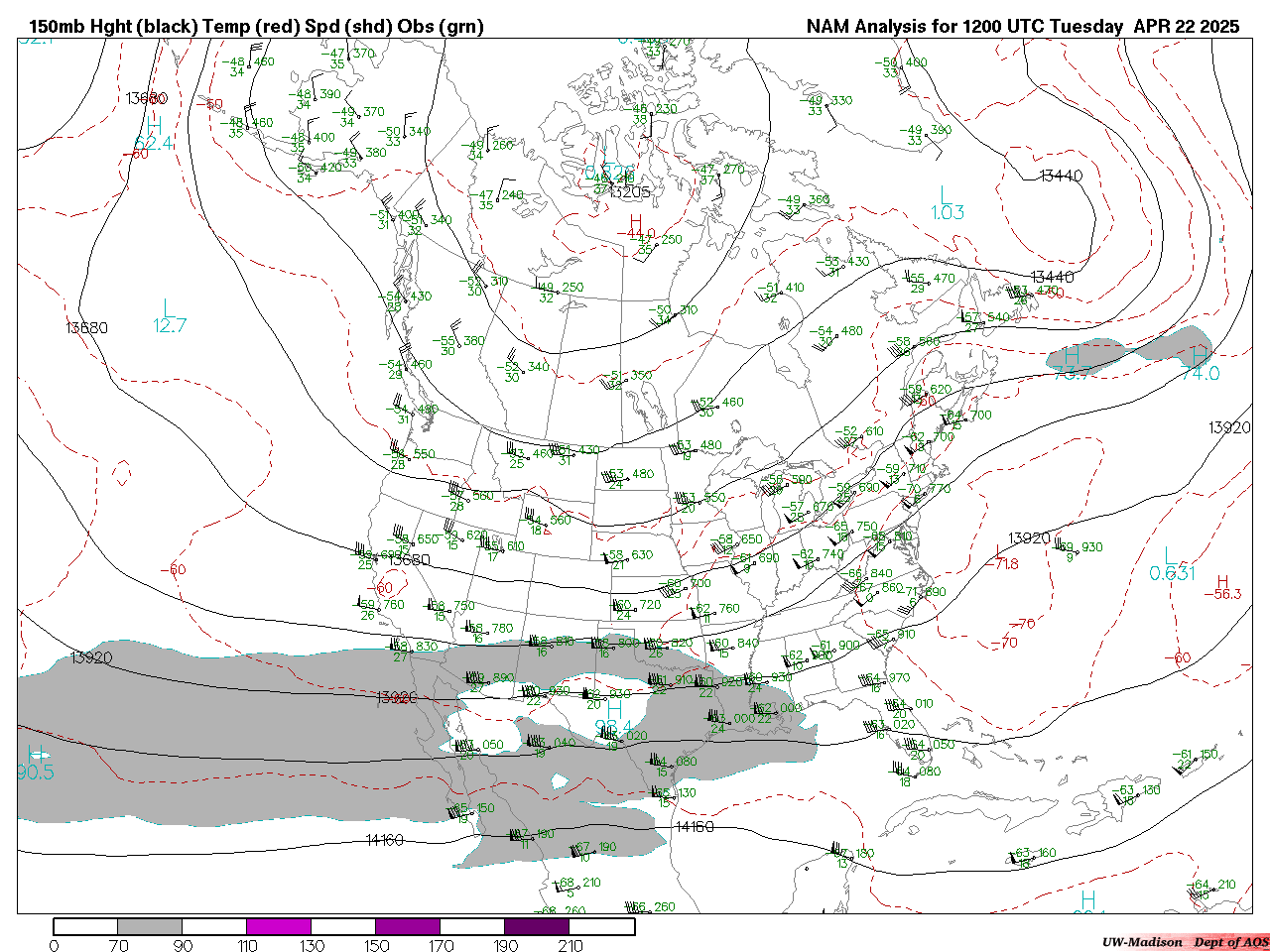Click the 150mb Hght map title text
1270x952 pixels.
(256, 27)
